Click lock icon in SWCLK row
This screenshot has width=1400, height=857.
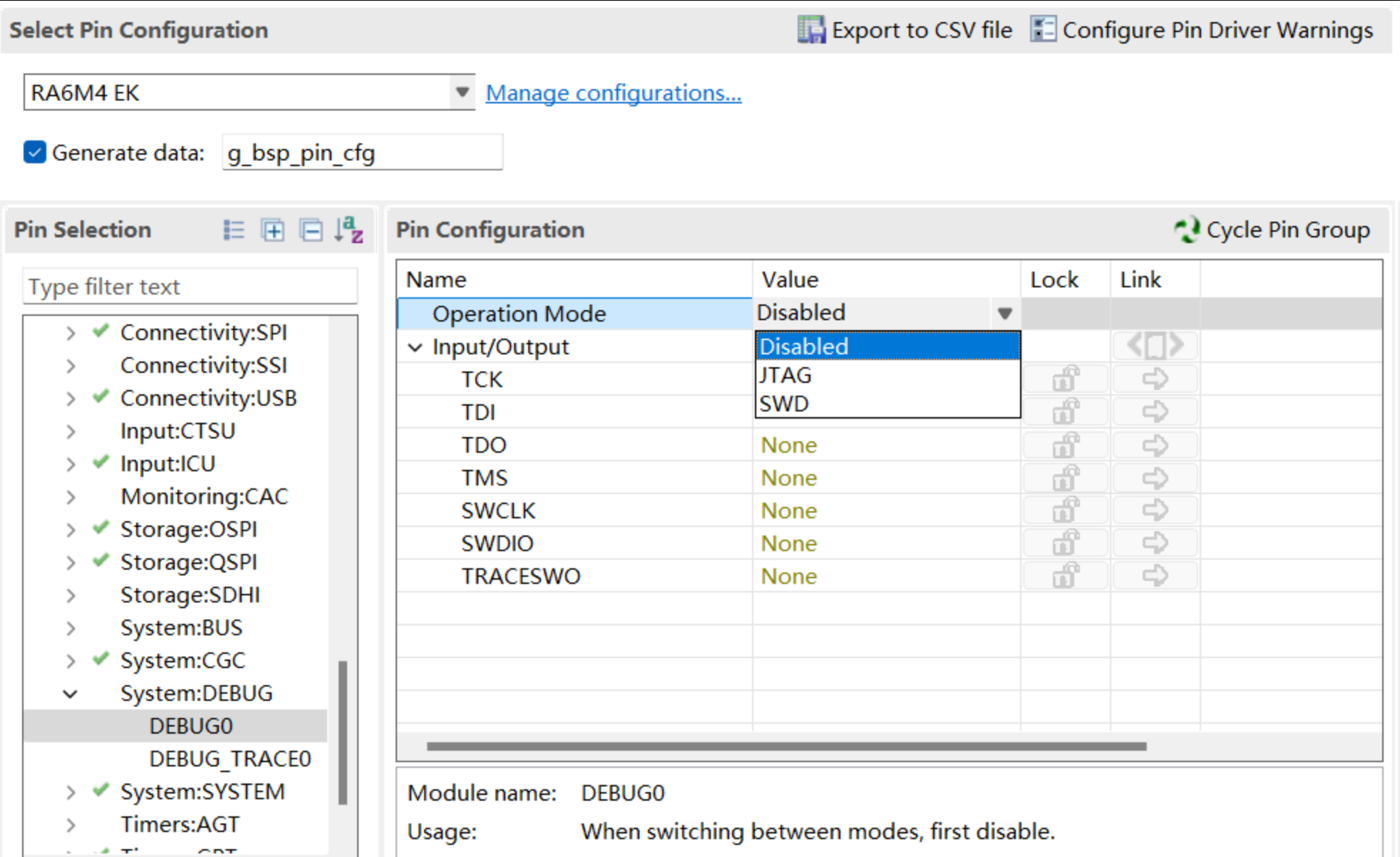click(x=1066, y=510)
